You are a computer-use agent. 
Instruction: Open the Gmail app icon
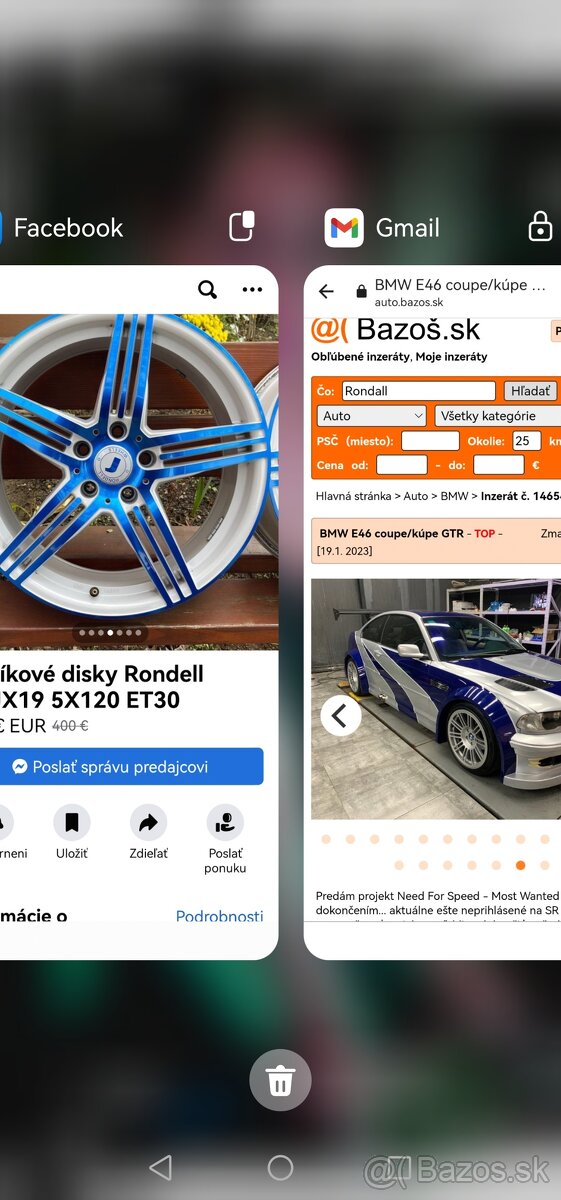coord(344,228)
